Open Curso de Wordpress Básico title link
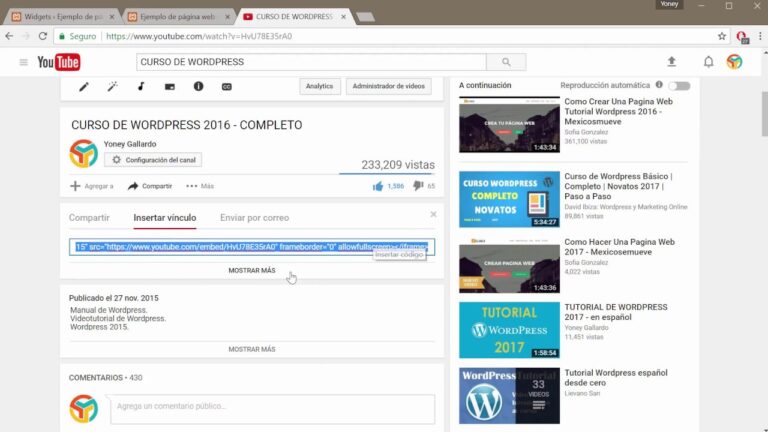This screenshot has height=432, width=768. [x=618, y=186]
